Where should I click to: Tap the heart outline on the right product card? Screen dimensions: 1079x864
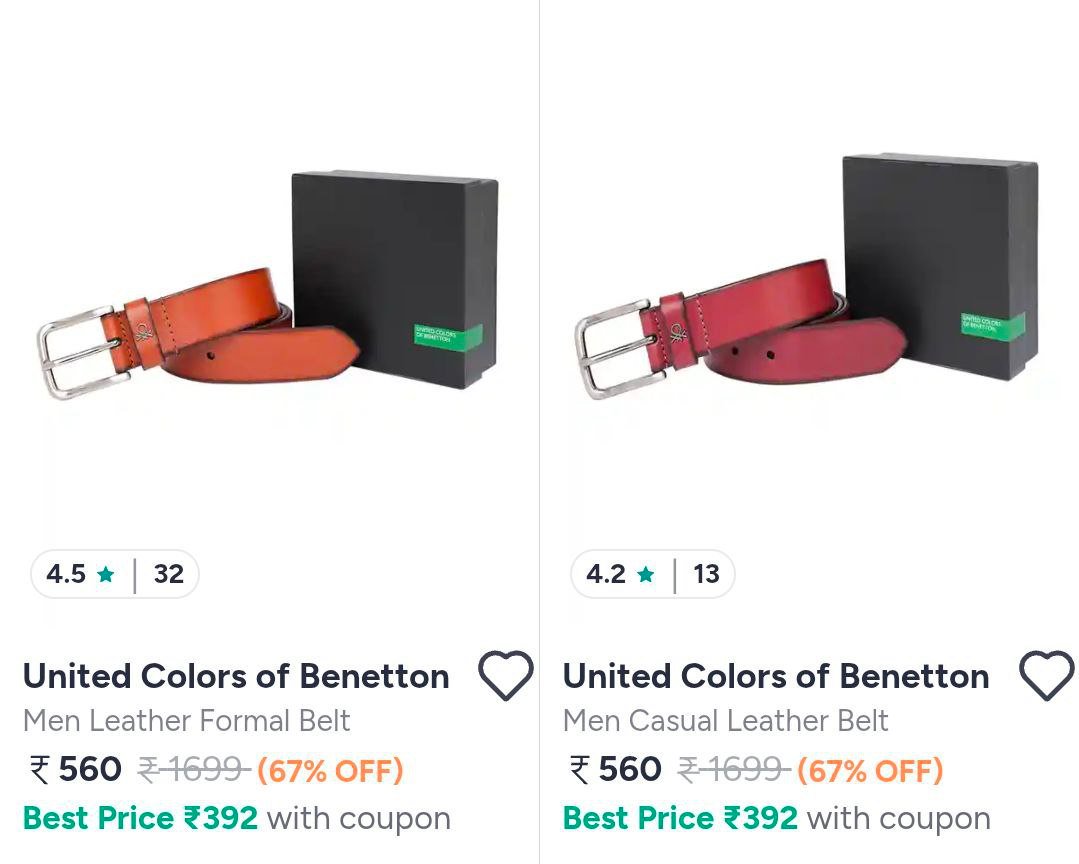pyautogui.click(x=1046, y=674)
